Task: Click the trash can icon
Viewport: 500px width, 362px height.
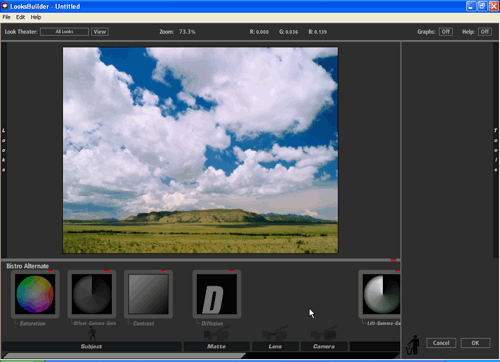Action: (x=413, y=345)
